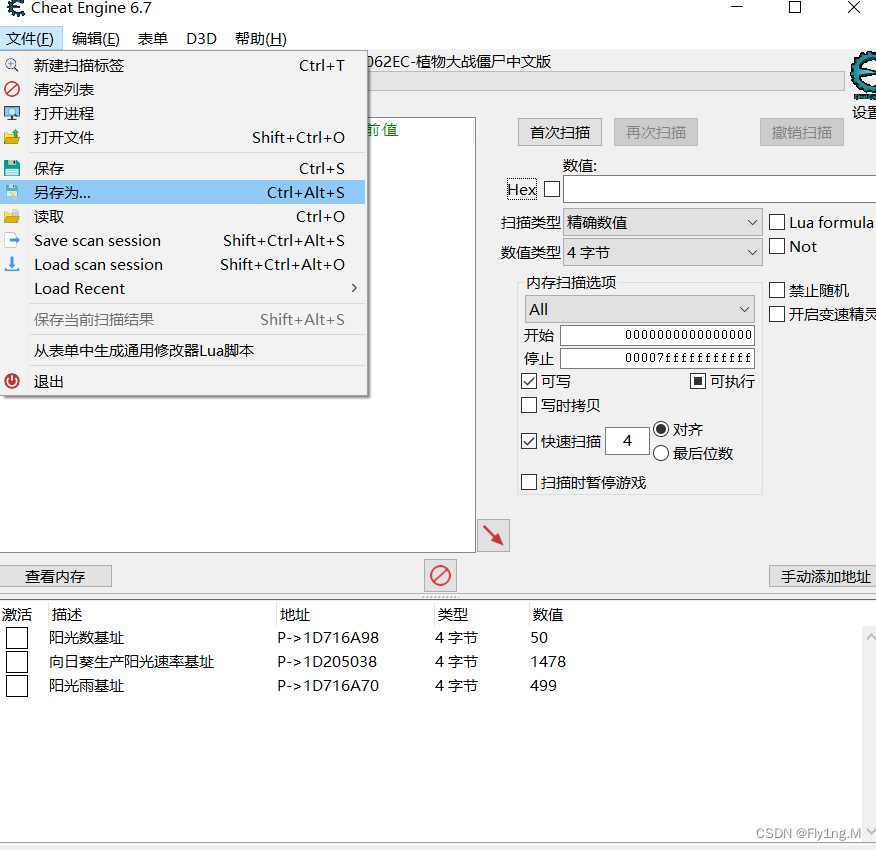Open the 帮助 menu
876x850 pixels.
point(260,38)
